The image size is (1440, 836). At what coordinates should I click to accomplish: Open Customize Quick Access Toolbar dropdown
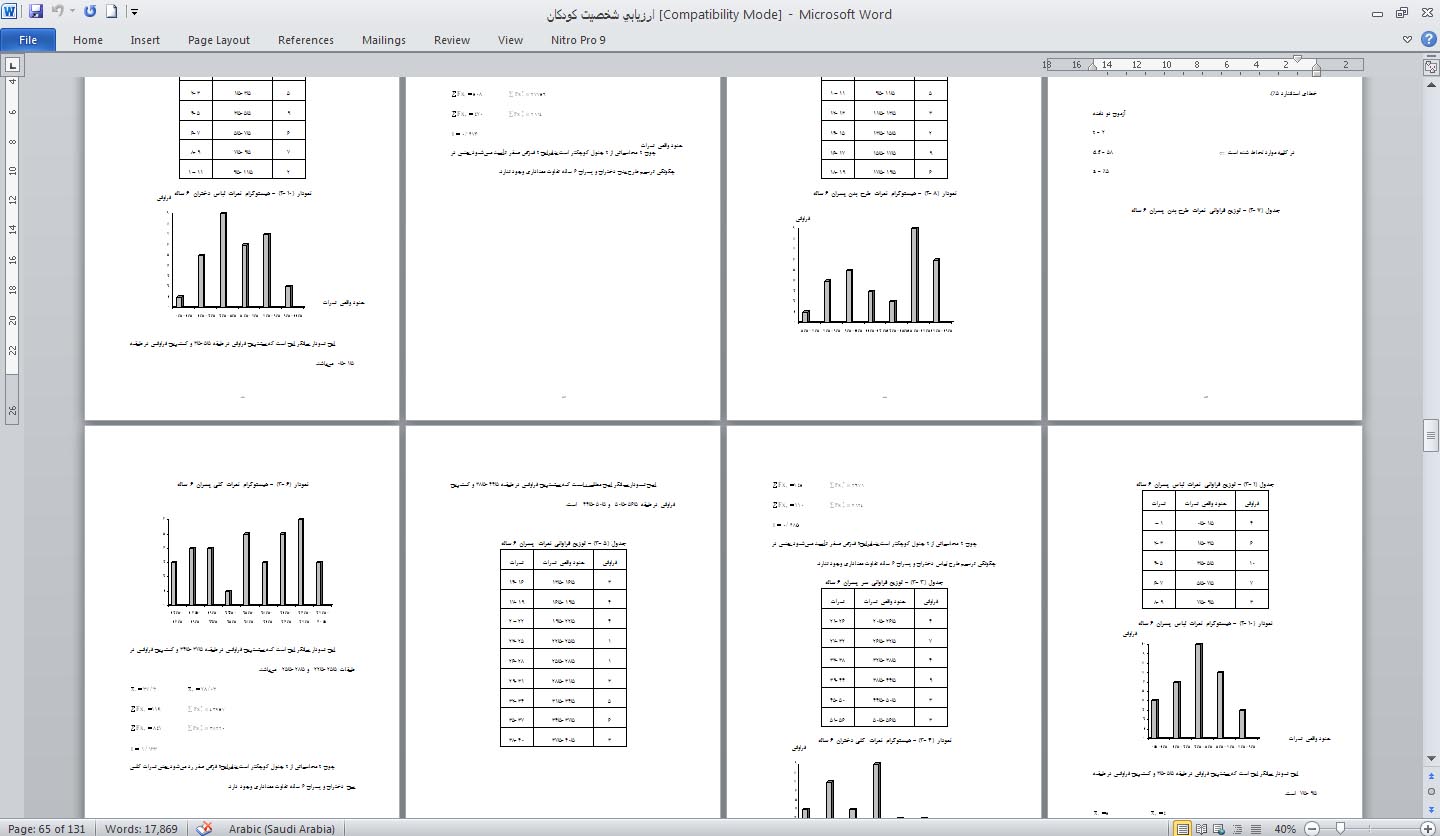[135, 13]
